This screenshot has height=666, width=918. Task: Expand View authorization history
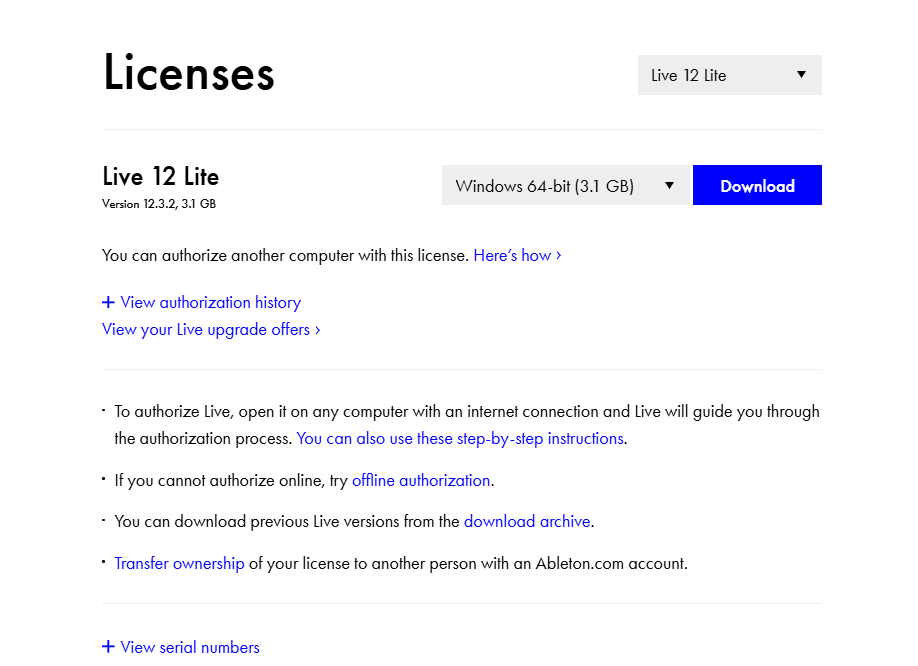click(x=210, y=303)
